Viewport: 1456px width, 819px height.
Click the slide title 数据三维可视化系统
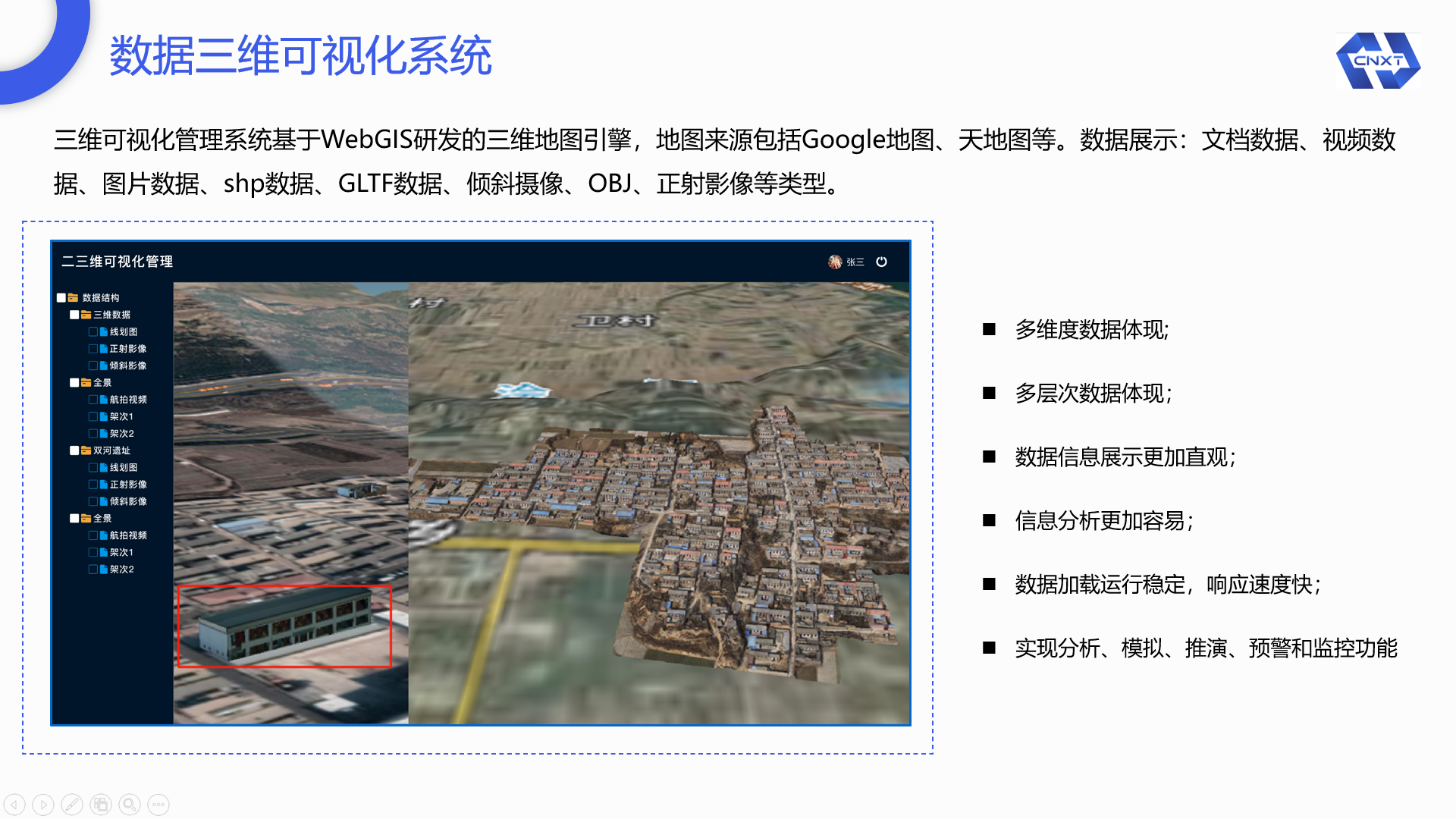[301, 55]
